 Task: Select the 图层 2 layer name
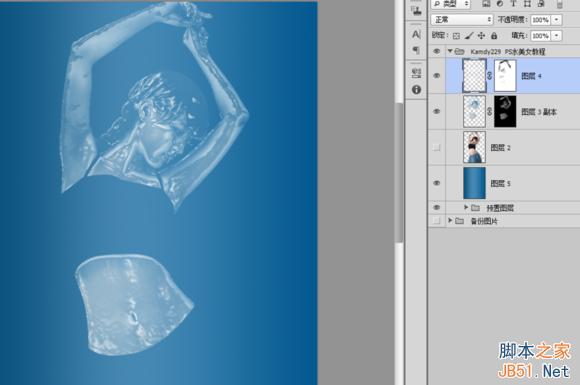(500, 148)
